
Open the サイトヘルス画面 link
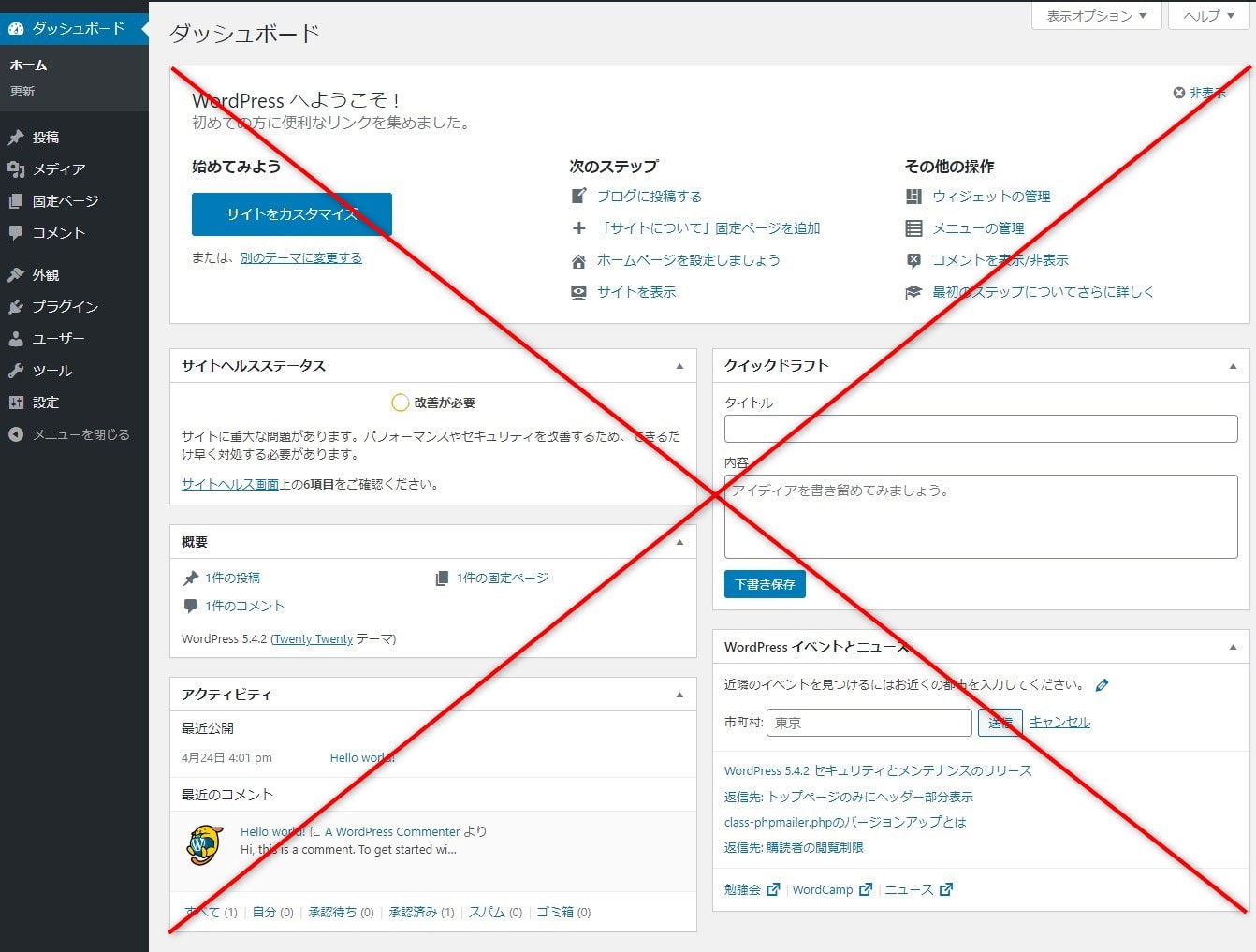point(230,484)
